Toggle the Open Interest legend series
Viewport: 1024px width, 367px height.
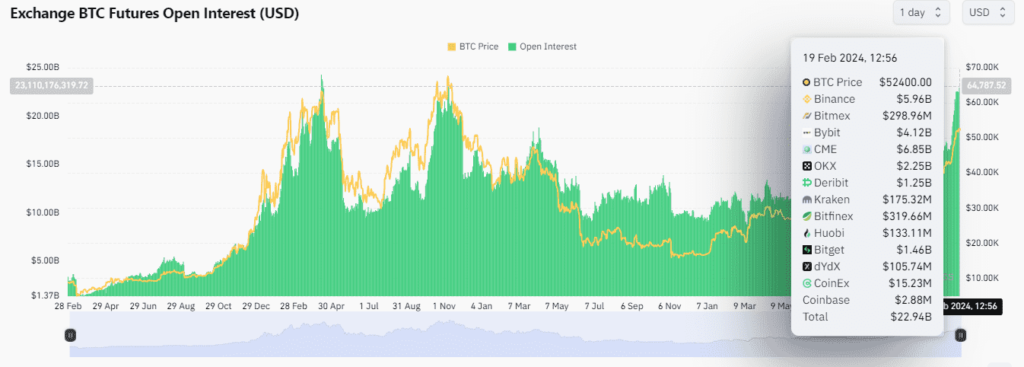(x=543, y=46)
